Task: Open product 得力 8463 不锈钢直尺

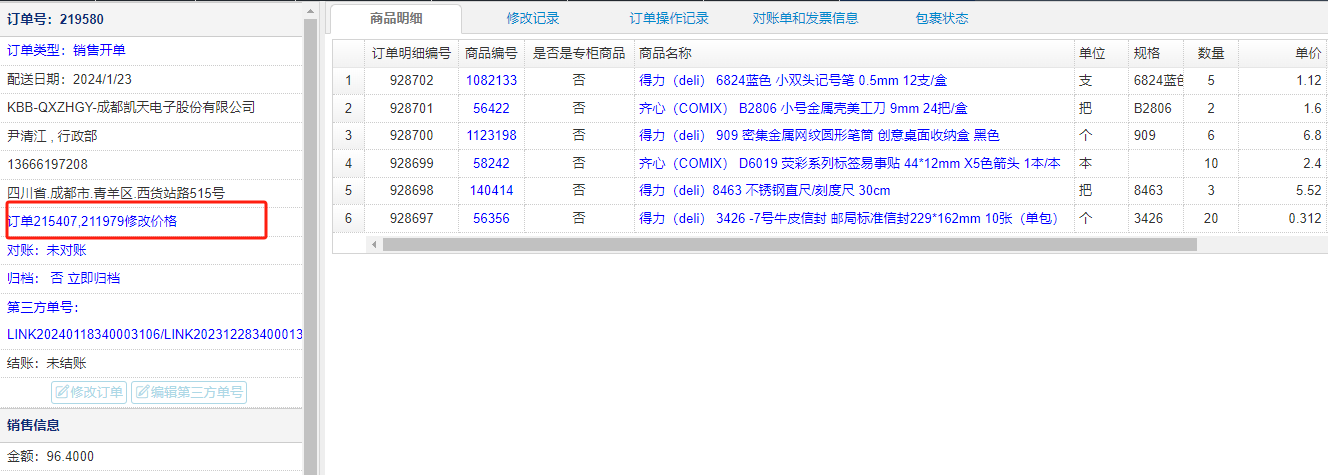Action: click(764, 190)
